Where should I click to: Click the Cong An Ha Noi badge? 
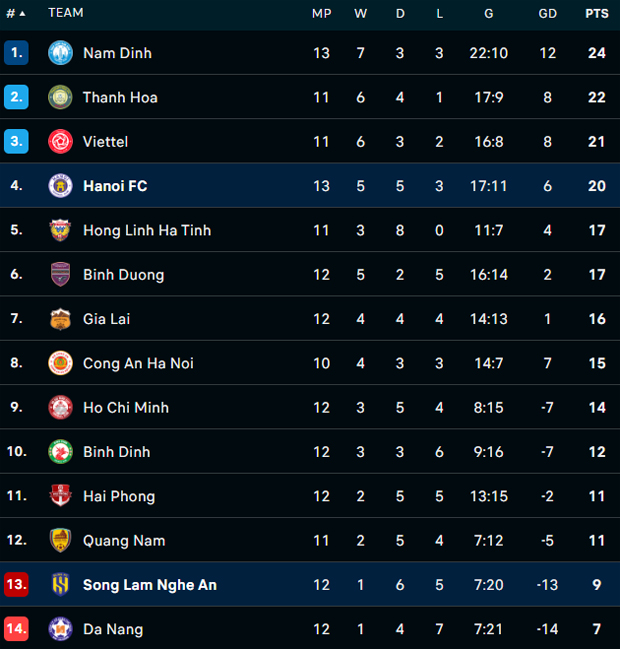tap(61, 363)
